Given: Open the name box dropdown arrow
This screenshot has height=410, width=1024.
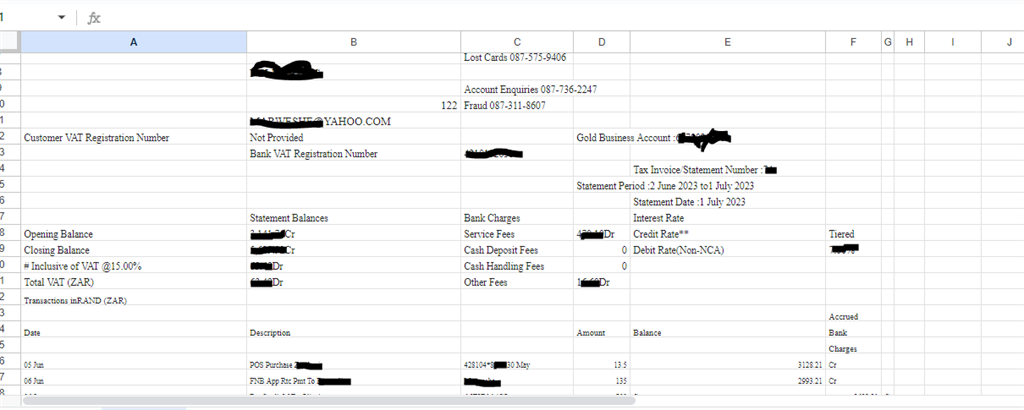Looking at the screenshot, I should pyautogui.click(x=62, y=18).
